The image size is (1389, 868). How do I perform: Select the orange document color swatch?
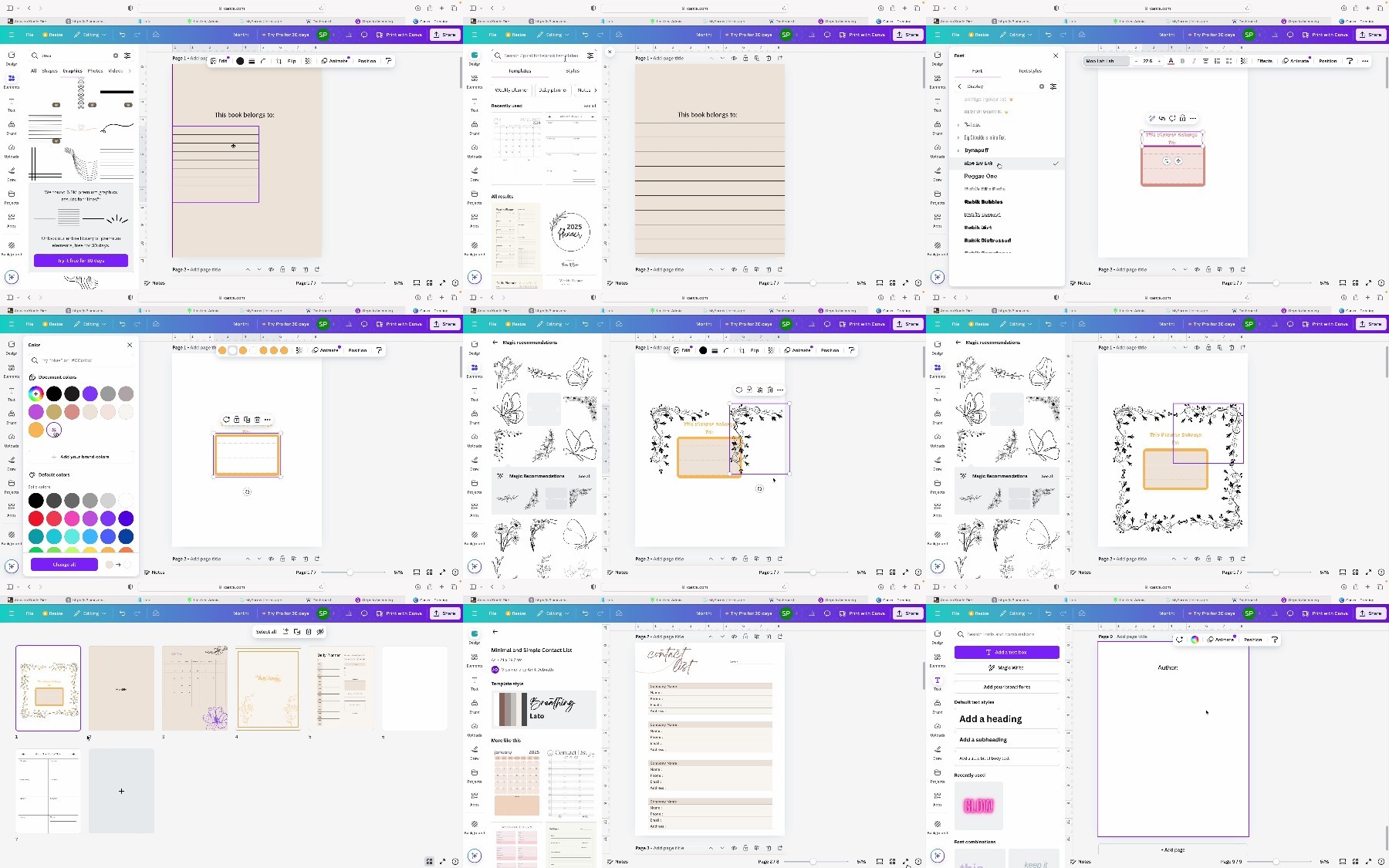tap(35, 430)
